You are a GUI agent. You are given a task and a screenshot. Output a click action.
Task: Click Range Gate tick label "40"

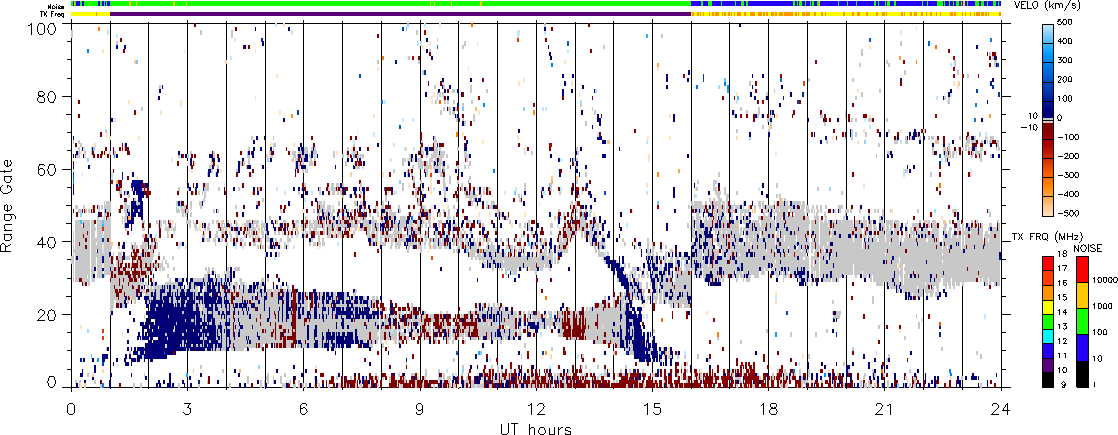[48, 242]
